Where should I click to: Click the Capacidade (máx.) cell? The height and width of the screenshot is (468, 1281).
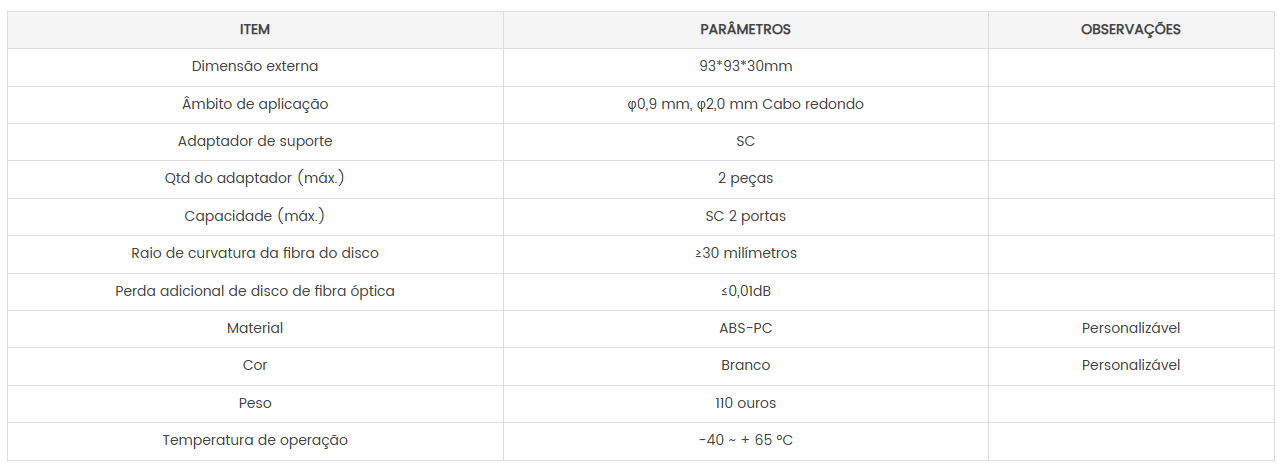pyautogui.click(x=255, y=216)
